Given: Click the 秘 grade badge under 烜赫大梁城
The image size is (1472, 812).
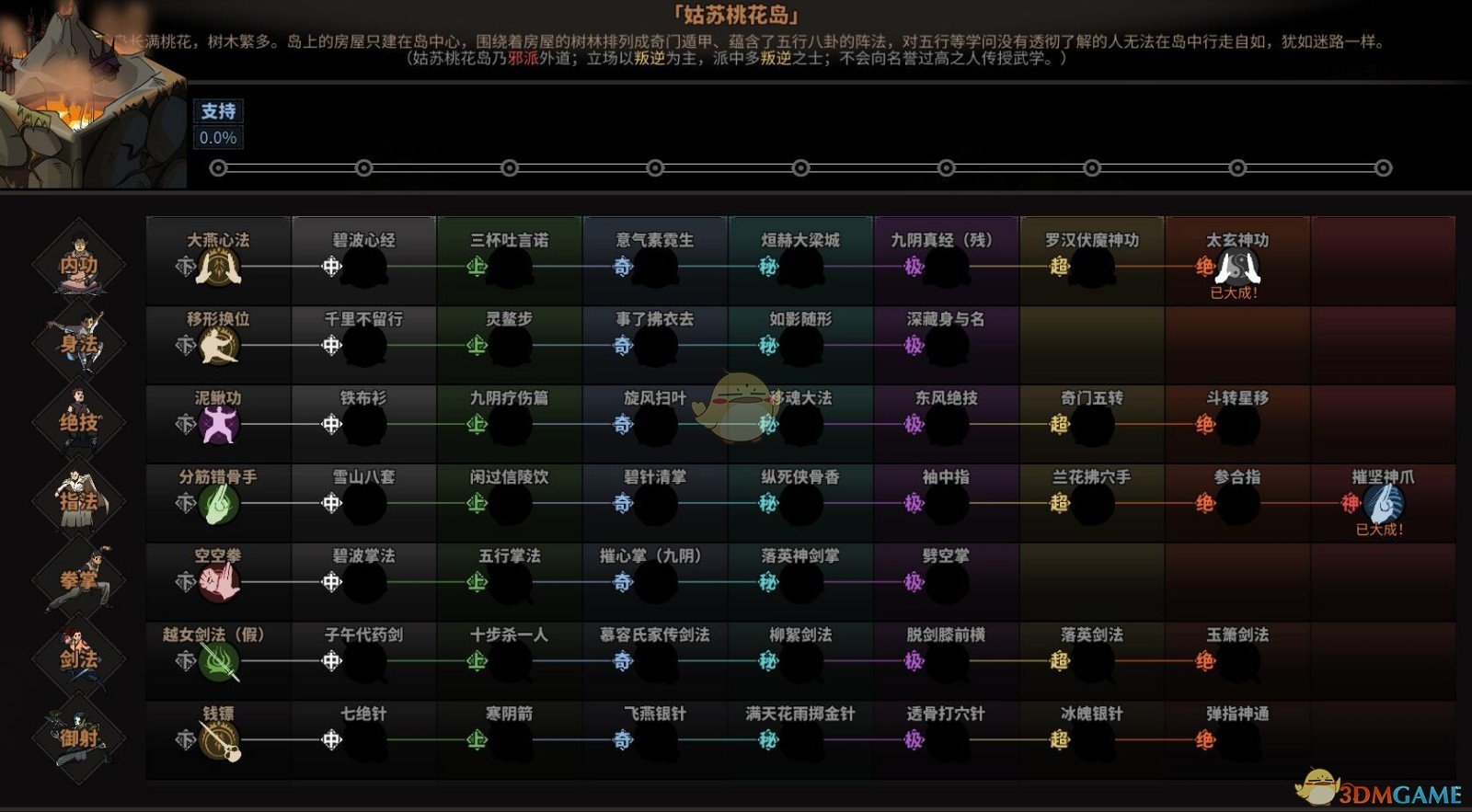Looking at the screenshot, I should [768, 267].
